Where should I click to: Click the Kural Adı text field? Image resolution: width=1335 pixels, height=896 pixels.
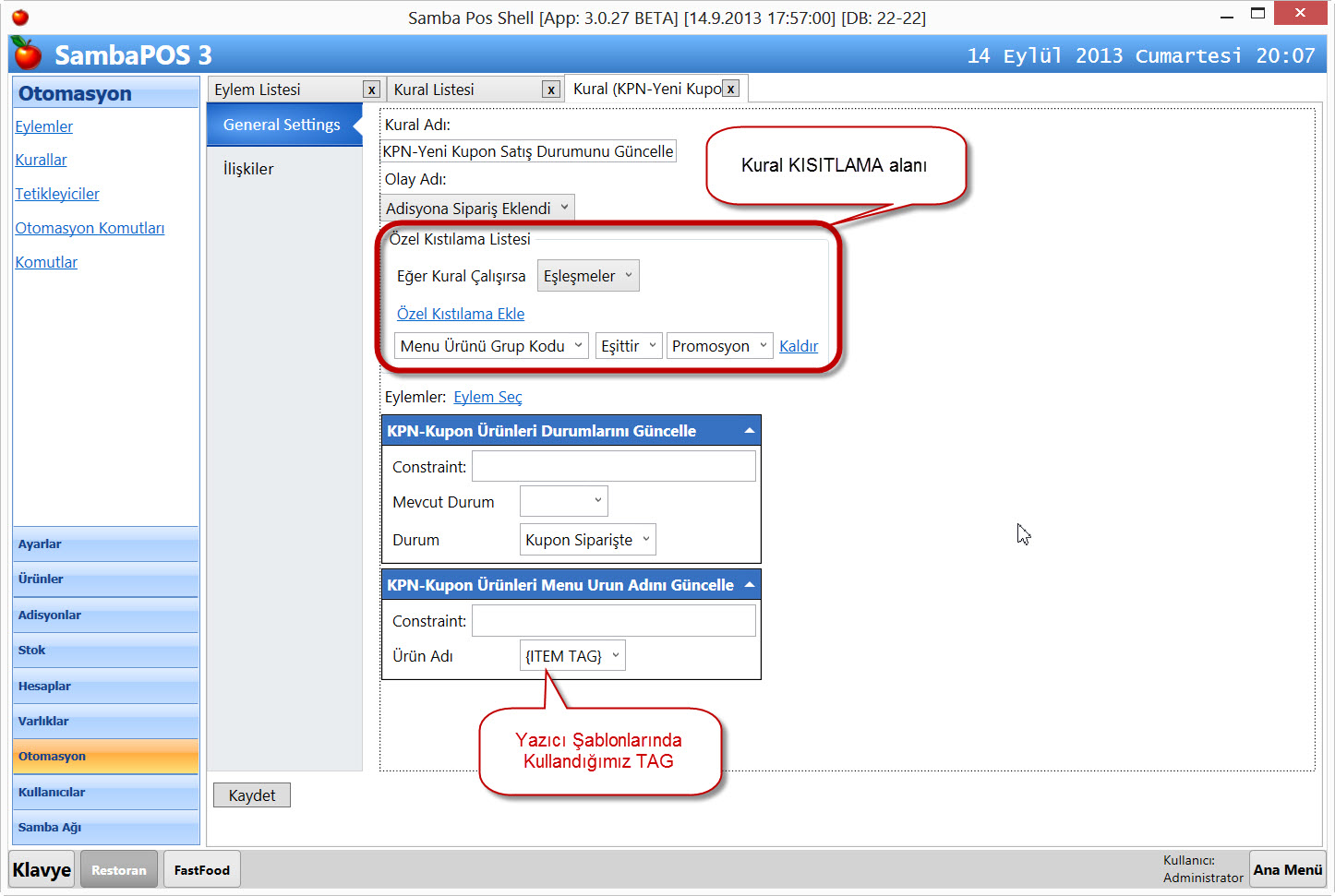coord(528,151)
